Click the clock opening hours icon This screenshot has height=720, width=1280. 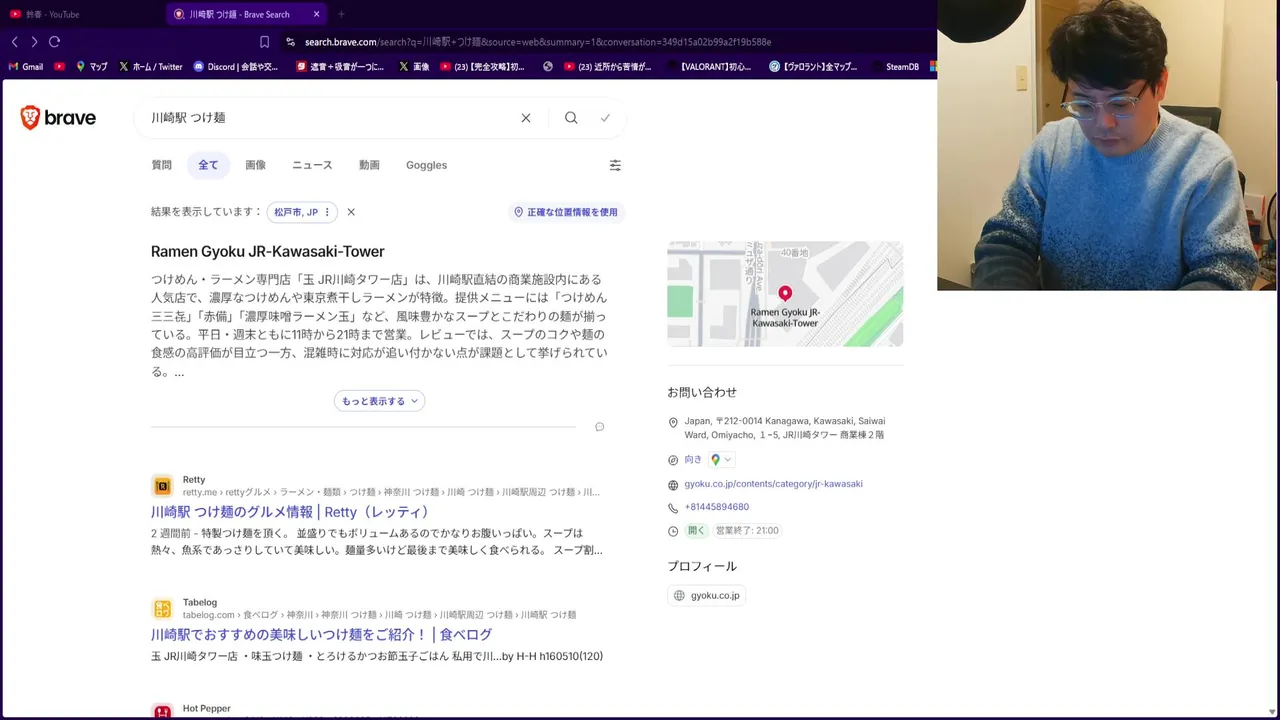(x=673, y=531)
